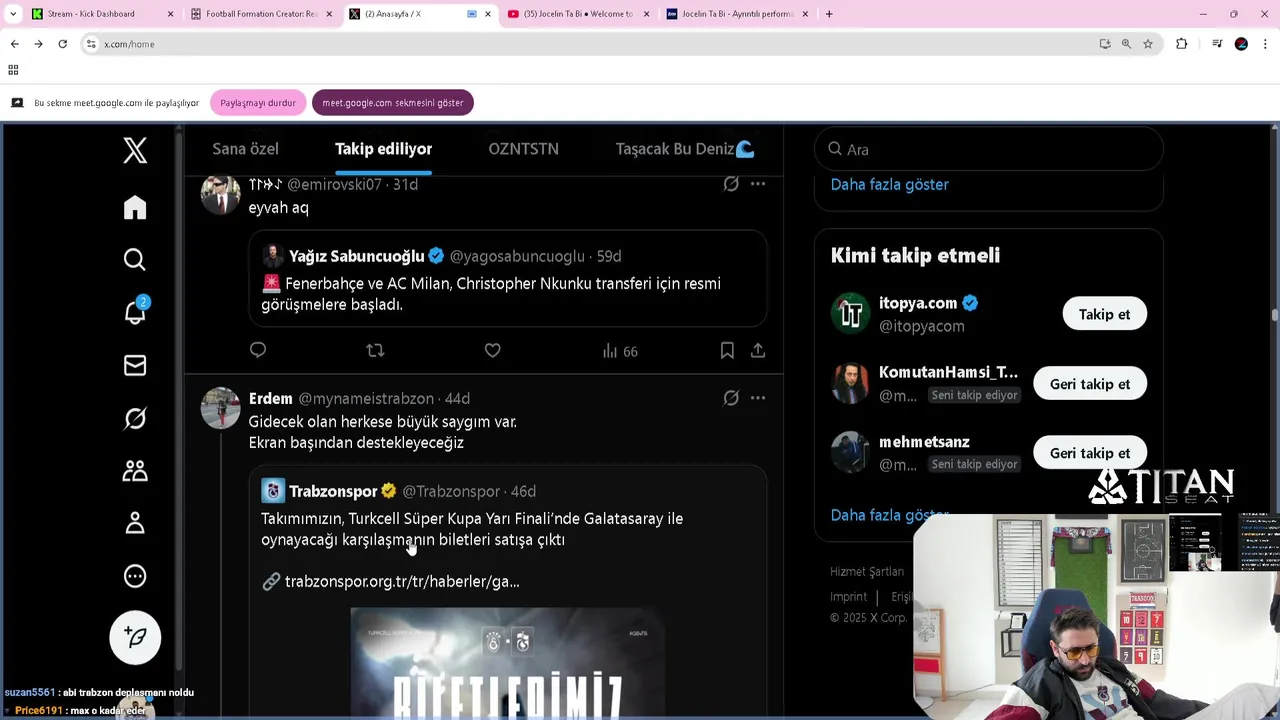Follow back mehmetsanz with Geri takip et

(1090, 453)
